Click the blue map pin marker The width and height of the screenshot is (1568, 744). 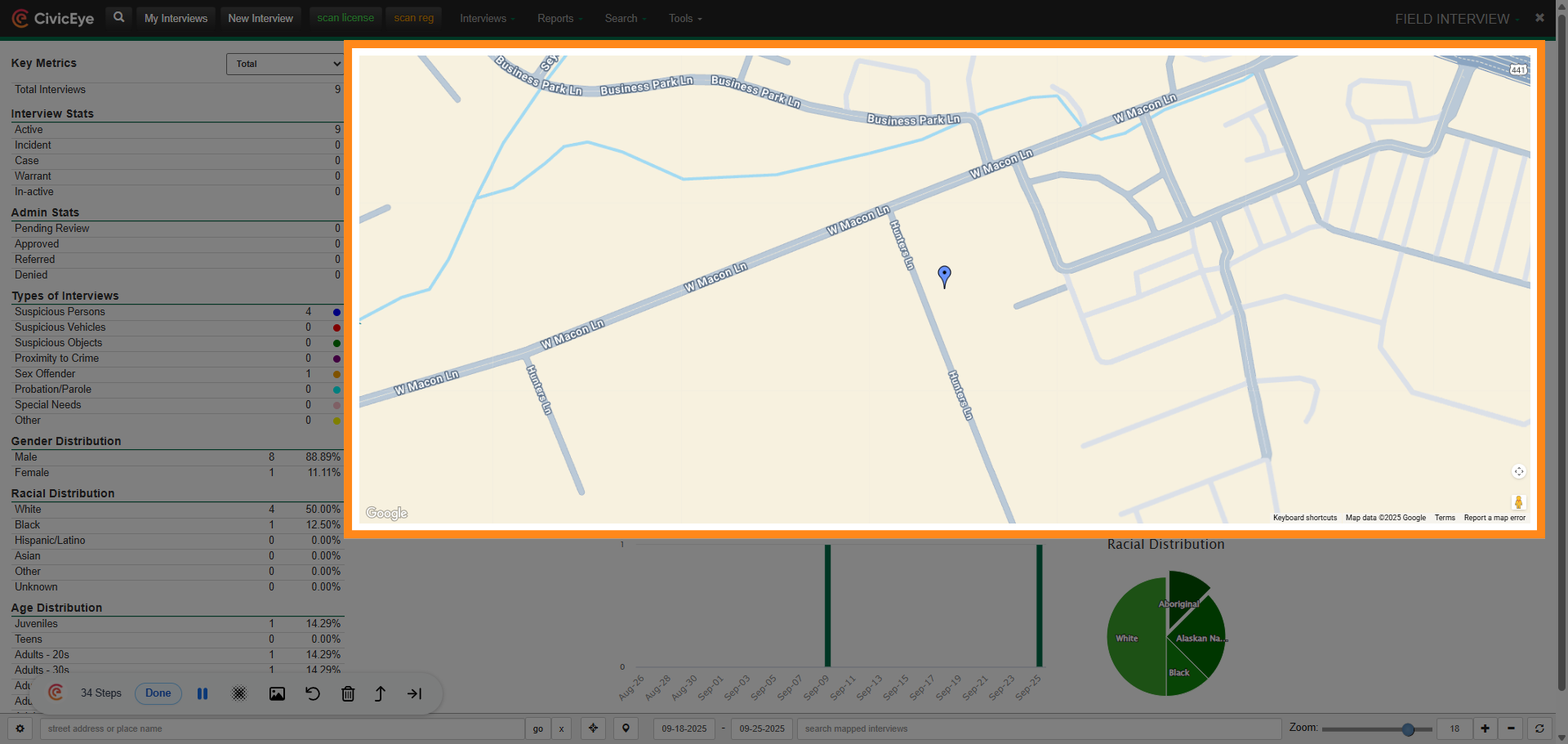coord(944,277)
